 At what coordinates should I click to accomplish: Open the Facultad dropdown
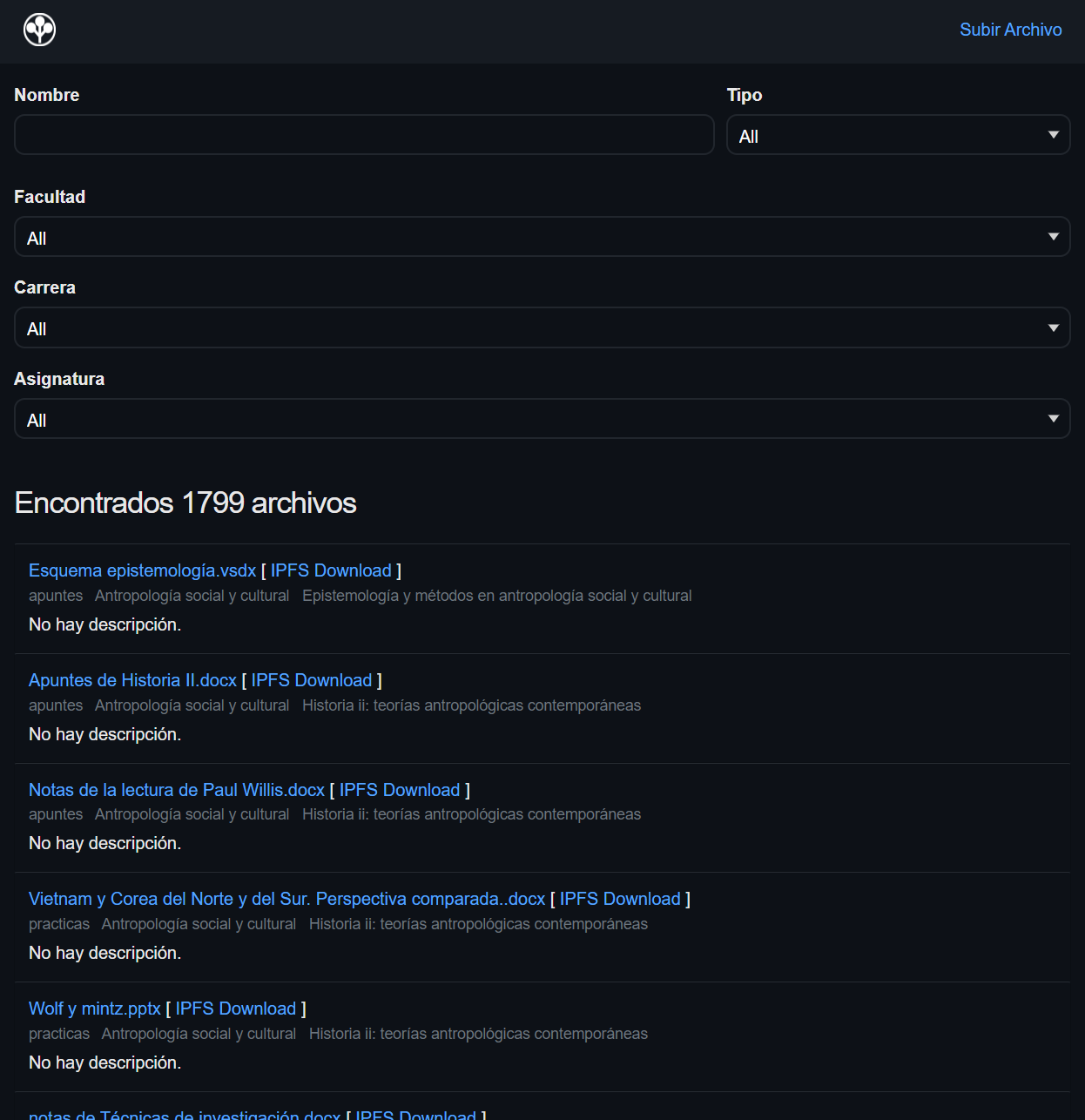(x=542, y=237)
